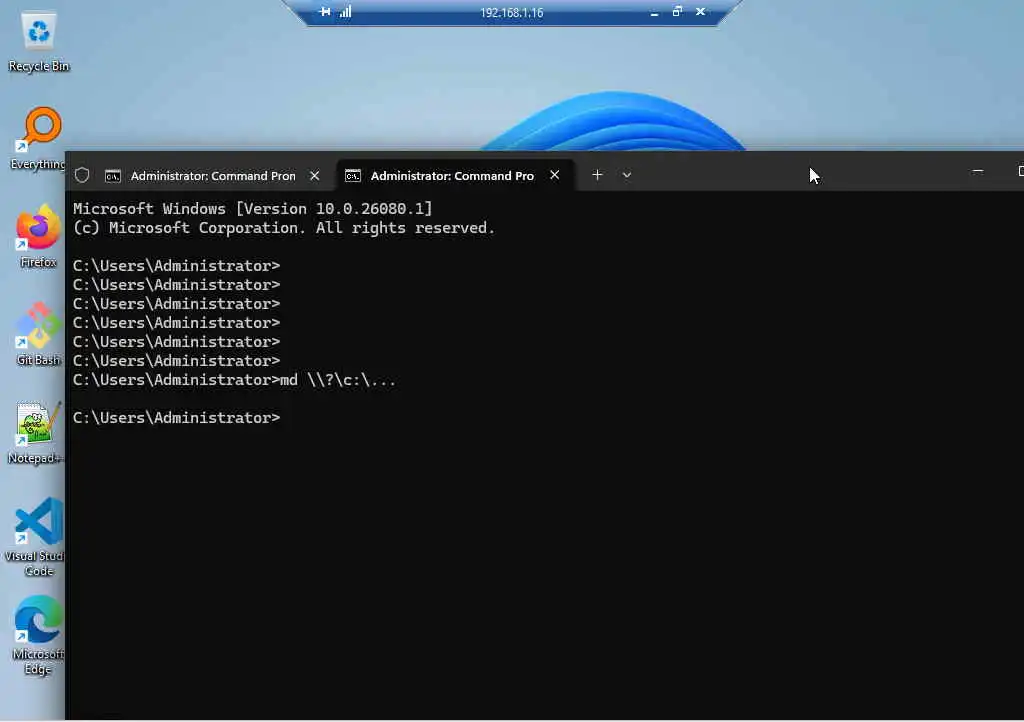The image size is (1024, 722).
Task: Open Firefox desktop shortcut
Action: 38,236
